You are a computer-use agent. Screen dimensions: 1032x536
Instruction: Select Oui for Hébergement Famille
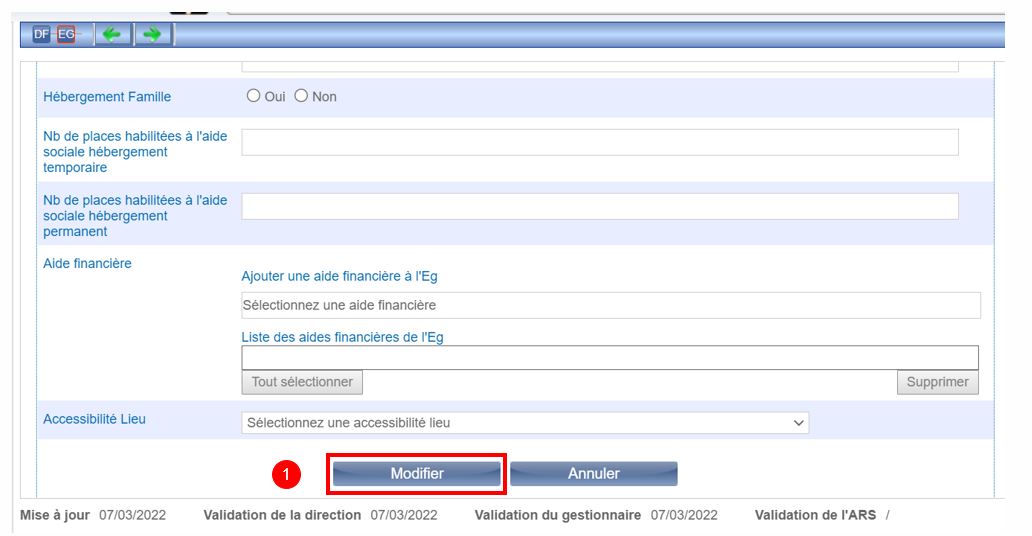point(254,96)
